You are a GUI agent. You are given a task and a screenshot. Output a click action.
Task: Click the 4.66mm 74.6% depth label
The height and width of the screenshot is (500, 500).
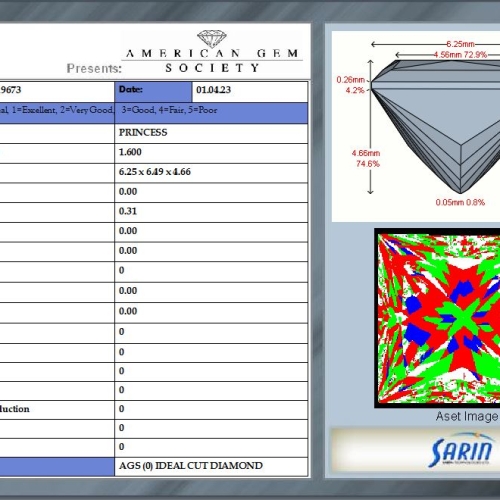tap(366, 158)
